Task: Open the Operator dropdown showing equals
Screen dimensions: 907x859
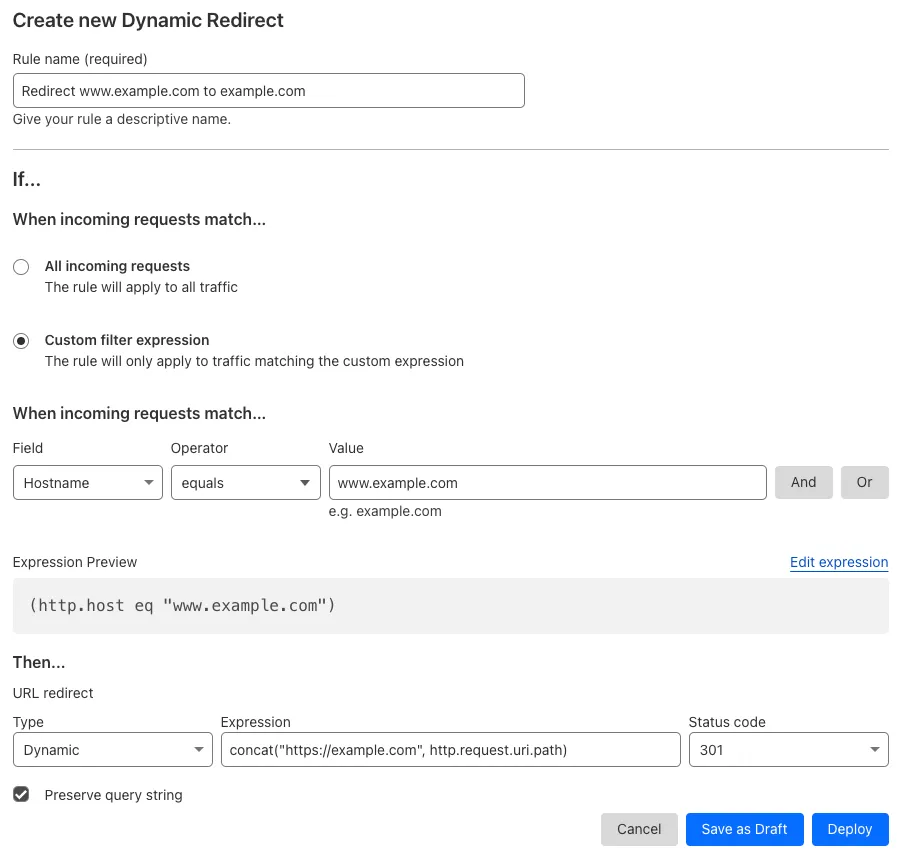Action: point(245,482)
